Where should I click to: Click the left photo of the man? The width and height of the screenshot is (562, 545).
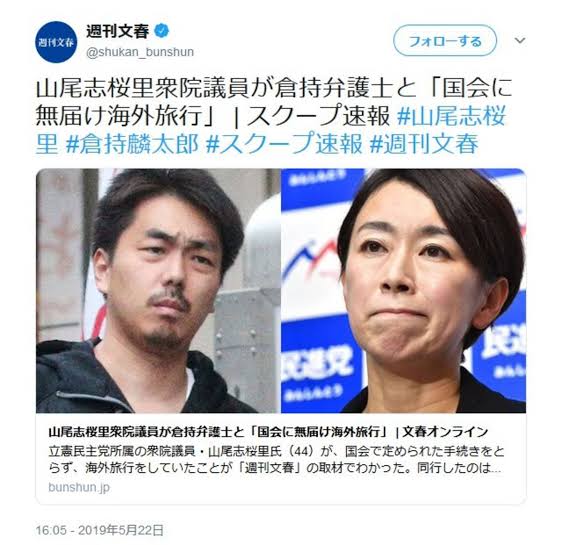pyautogui.click(x=158, y=291)
